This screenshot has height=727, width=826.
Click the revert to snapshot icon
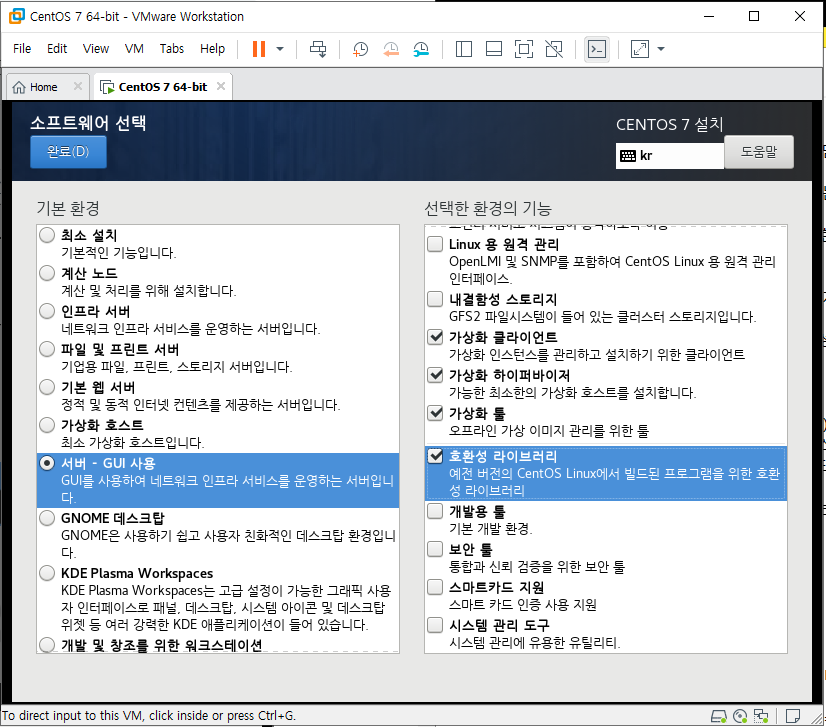tap(391, 49)
